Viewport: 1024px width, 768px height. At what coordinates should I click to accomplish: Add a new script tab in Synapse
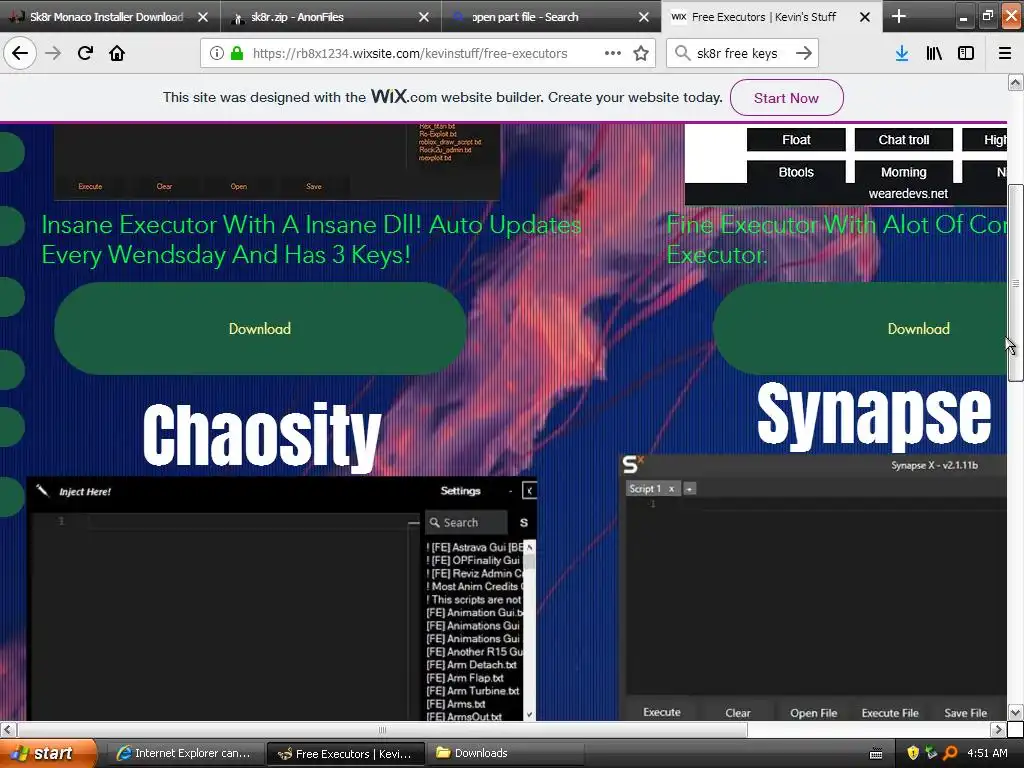689,488
